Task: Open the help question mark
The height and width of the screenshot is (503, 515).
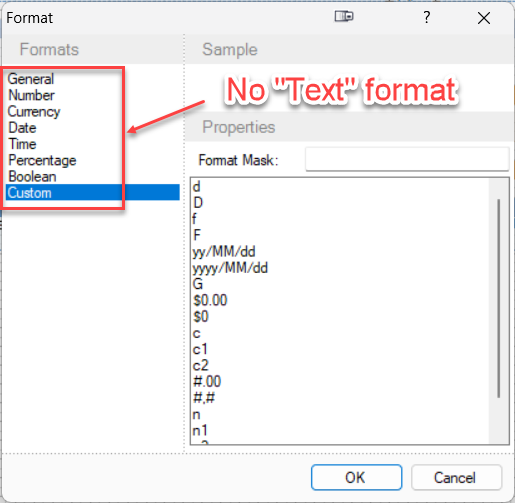Action: (x=427, y=17)
